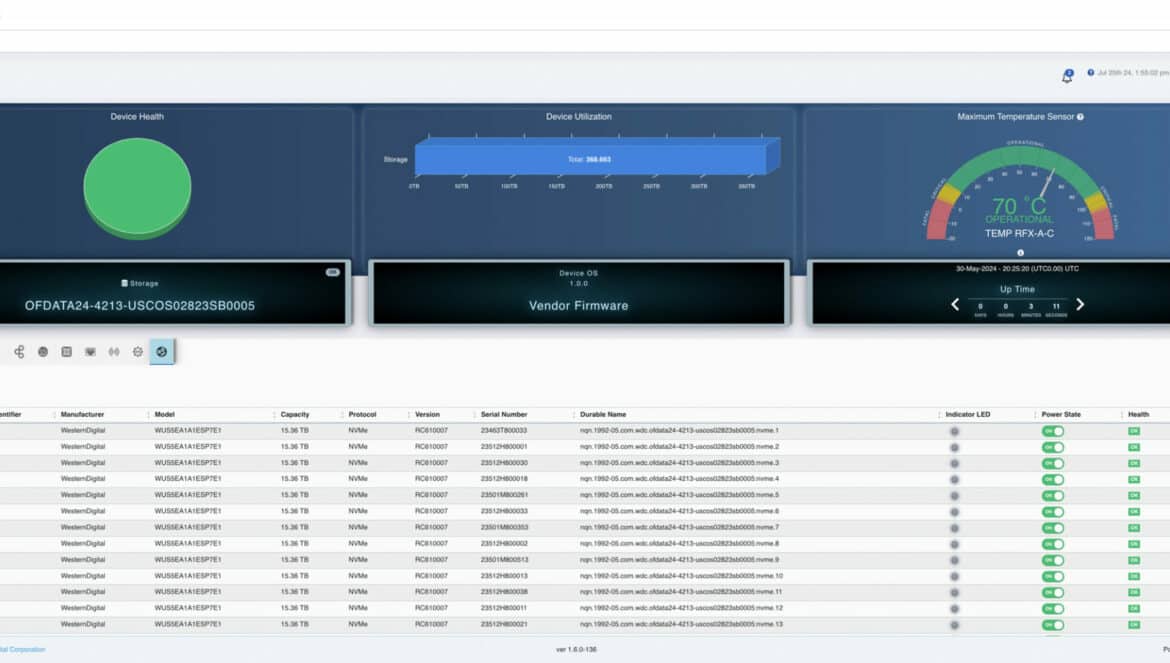This screenshot has width=1170, height=663.
Task: Click Indicator LED for drive nvme.3
Action: [954, 464]
